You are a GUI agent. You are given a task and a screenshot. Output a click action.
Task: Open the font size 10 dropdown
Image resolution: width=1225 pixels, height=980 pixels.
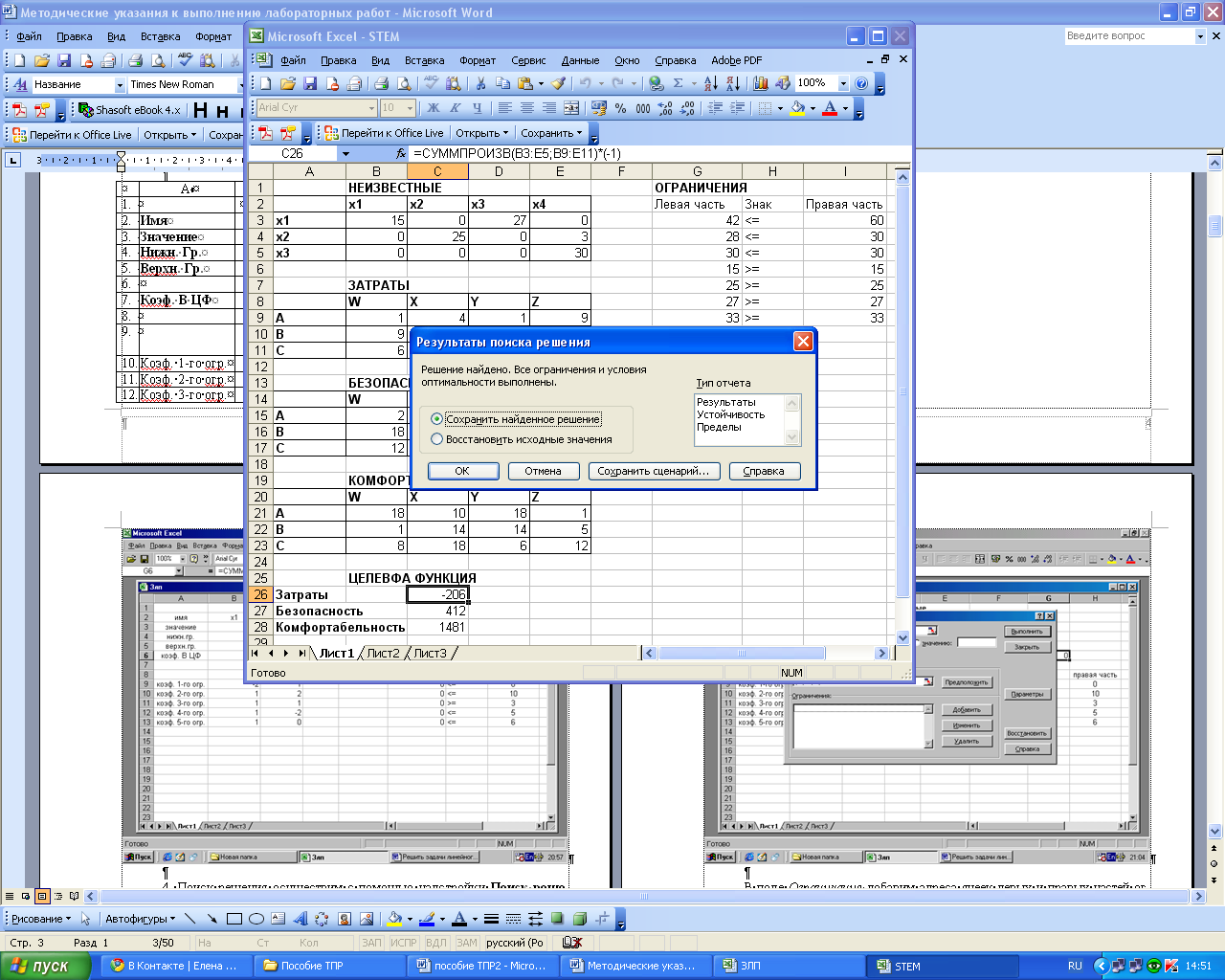click(410, 108)
